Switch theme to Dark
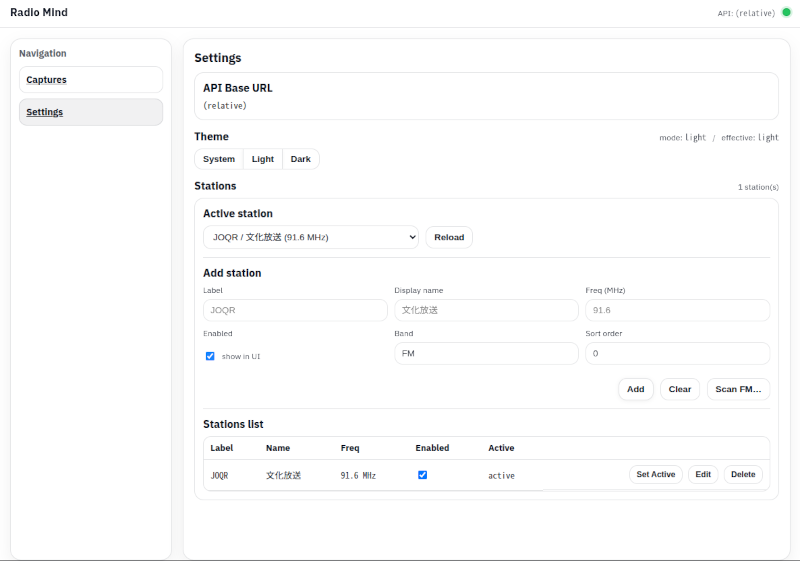The height and width of the screenshot is (561, 800). [301, 159]
